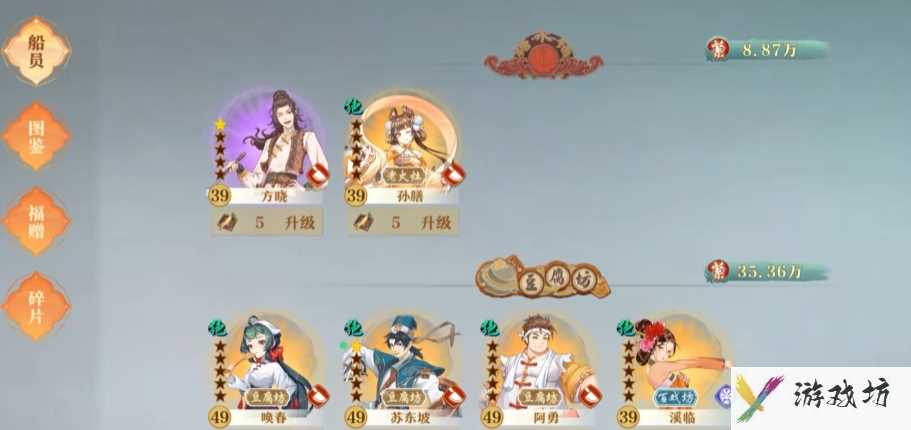Tap the red badge icon on 孙膑

453,175
